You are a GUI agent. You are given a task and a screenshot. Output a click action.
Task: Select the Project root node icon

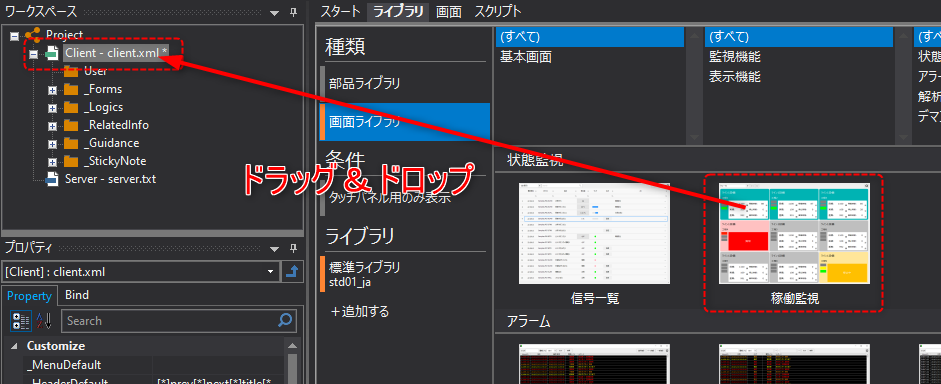pos(33,35)
